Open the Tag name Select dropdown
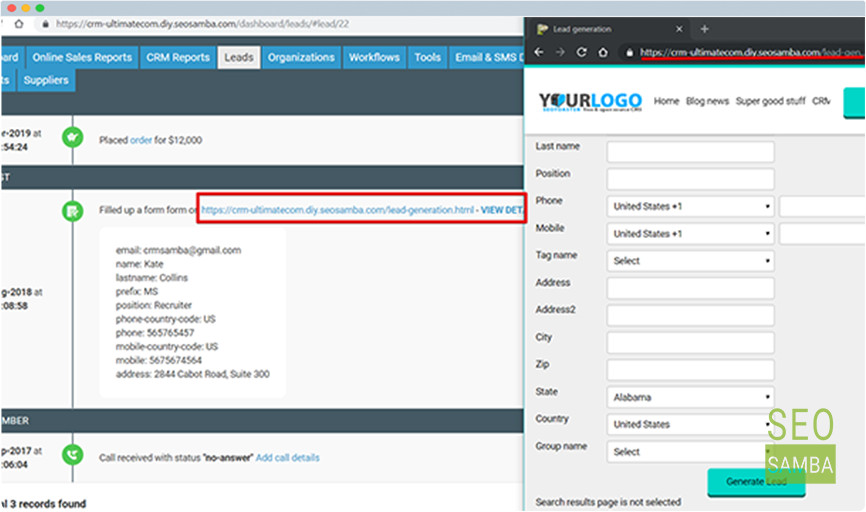The image size is (866, 512). pyautogui.click(x=690, y=261)
